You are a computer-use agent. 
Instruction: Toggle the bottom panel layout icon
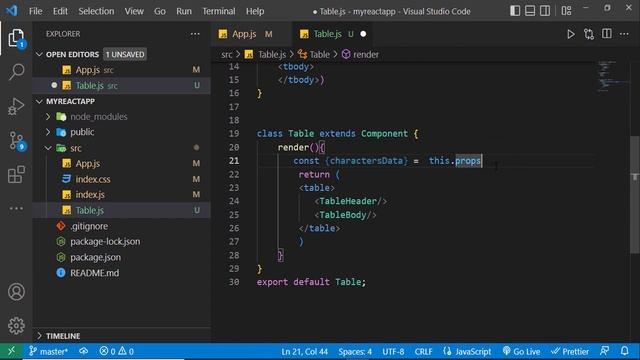[530, 11]
